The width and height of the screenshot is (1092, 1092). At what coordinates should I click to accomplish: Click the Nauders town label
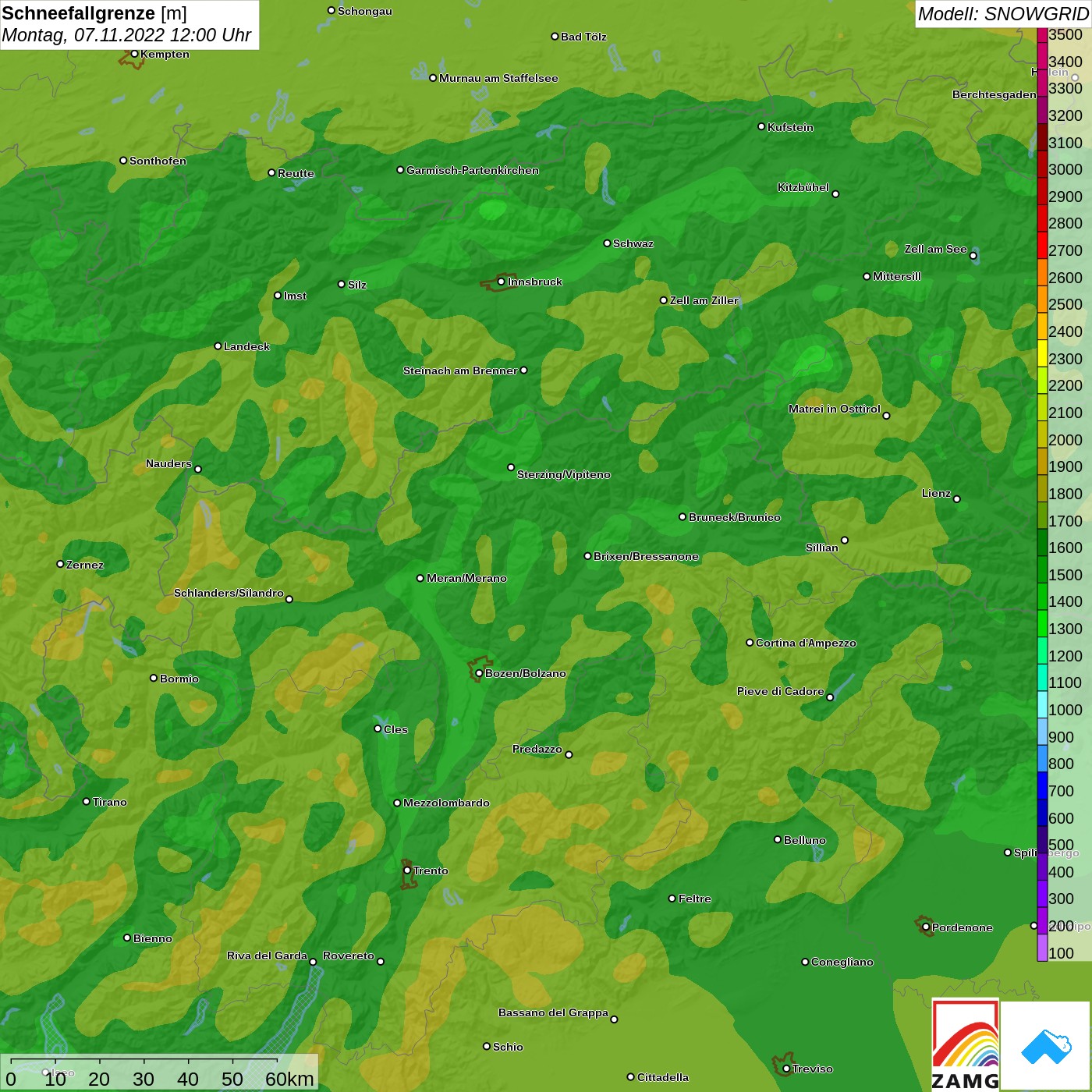coord(168,463)
